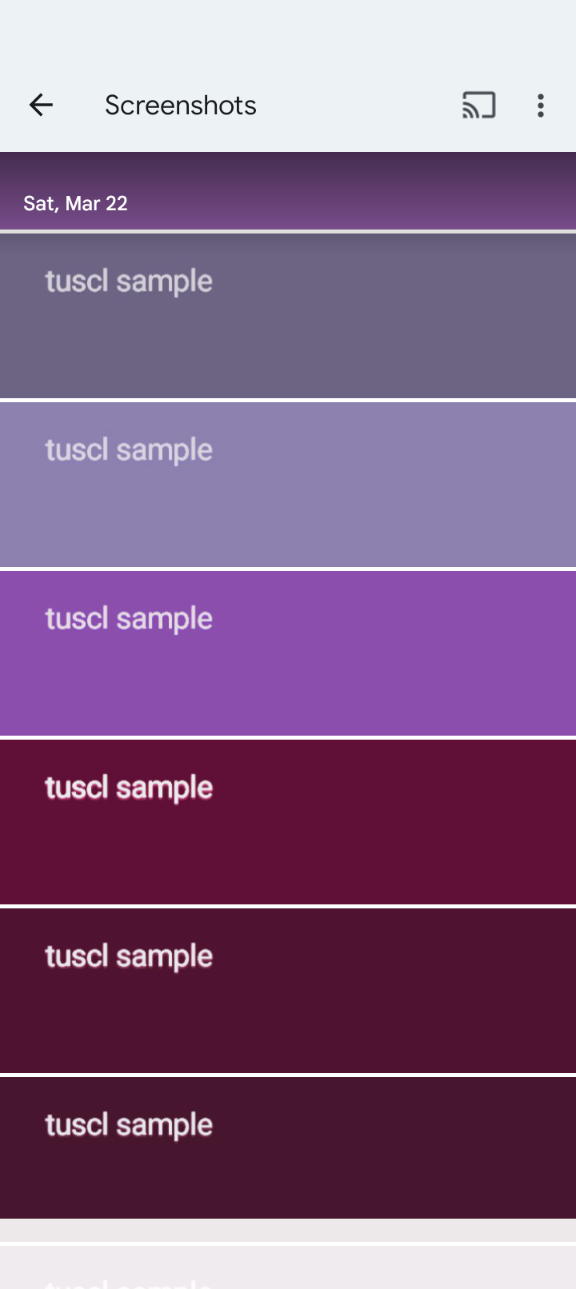Click 'tuscl sample' text on bright violet image
576x1289 pixels.
[129, 620]
